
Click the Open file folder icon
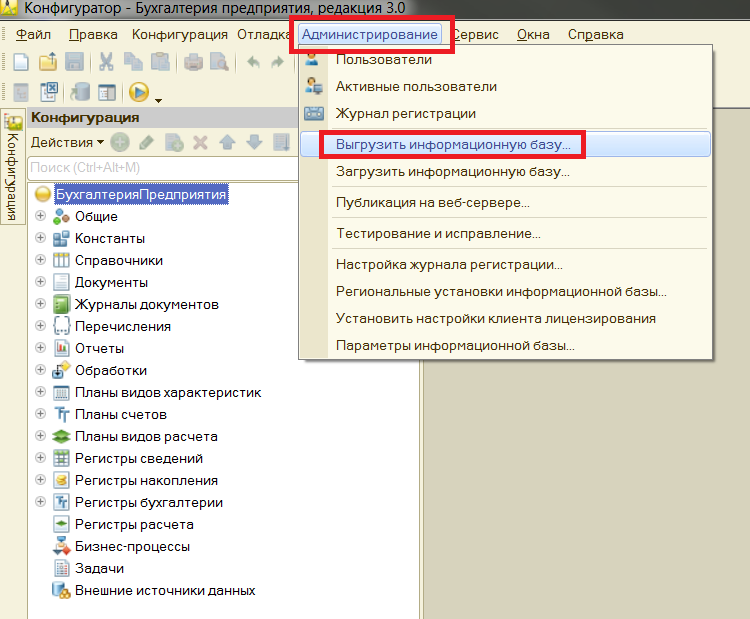(x=47, y=62)
